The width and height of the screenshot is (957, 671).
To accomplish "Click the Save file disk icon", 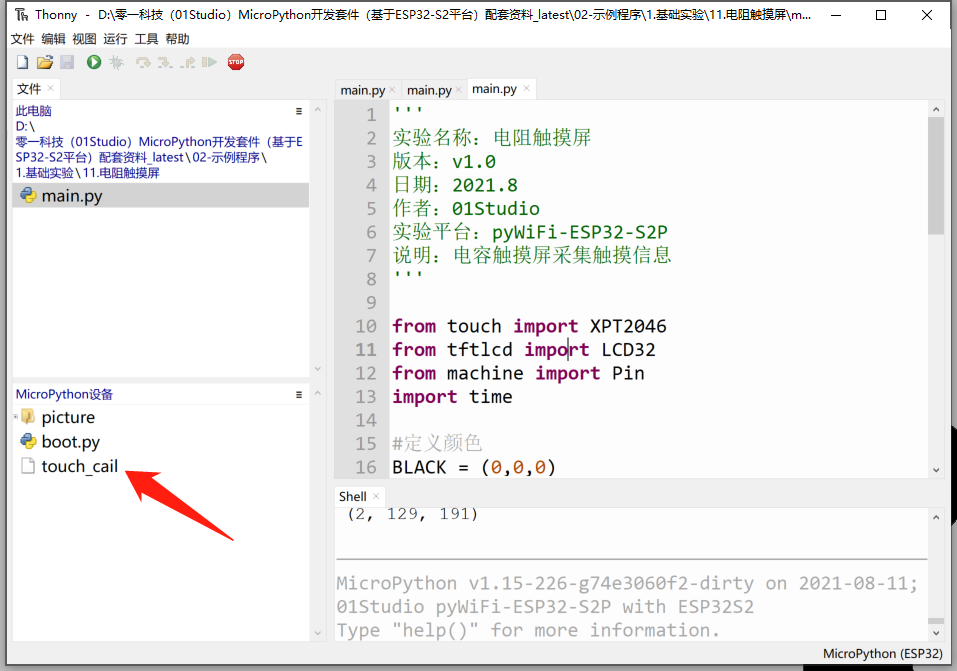I will pos(67,63).
